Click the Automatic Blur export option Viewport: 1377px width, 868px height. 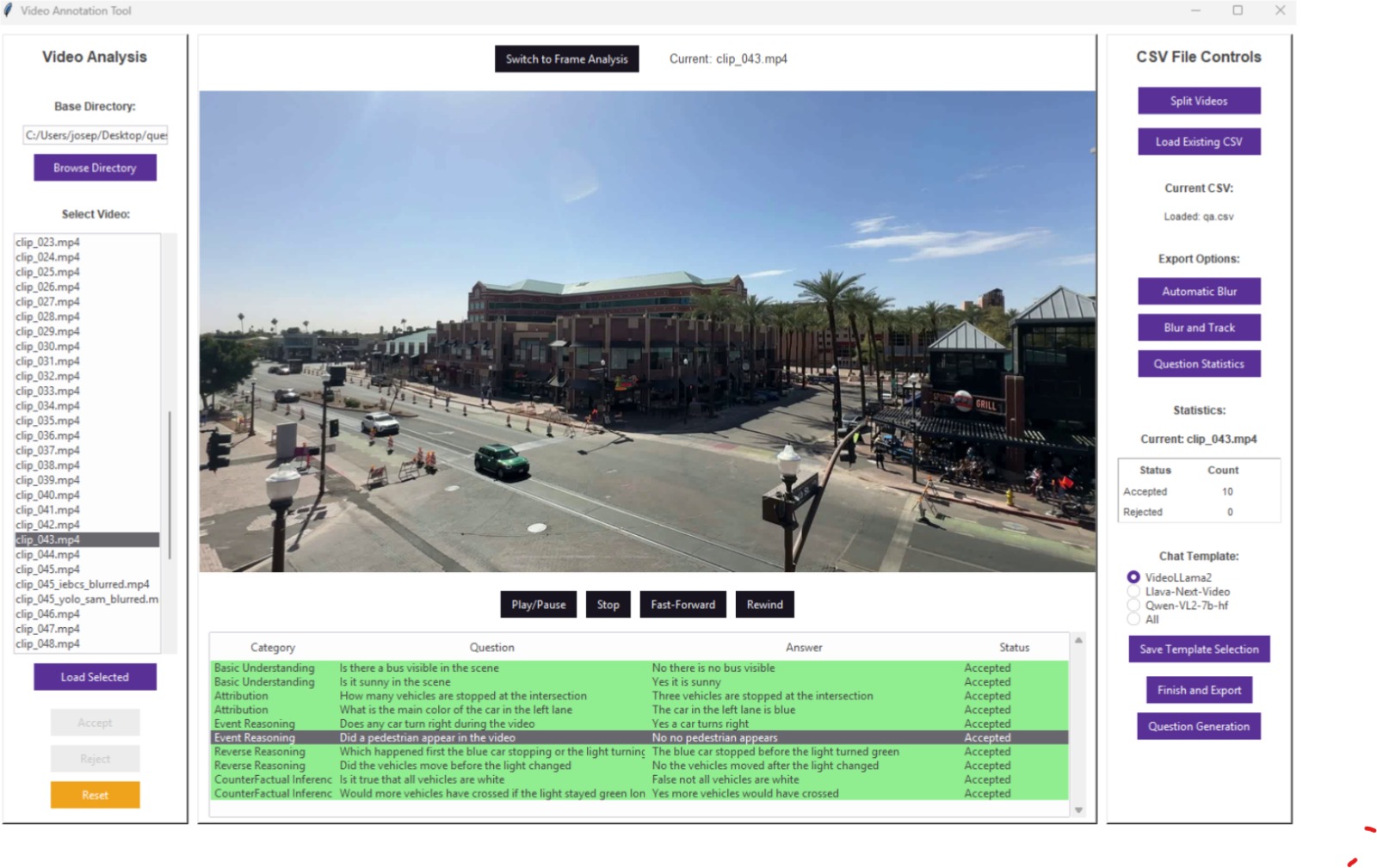[1198, 292]
